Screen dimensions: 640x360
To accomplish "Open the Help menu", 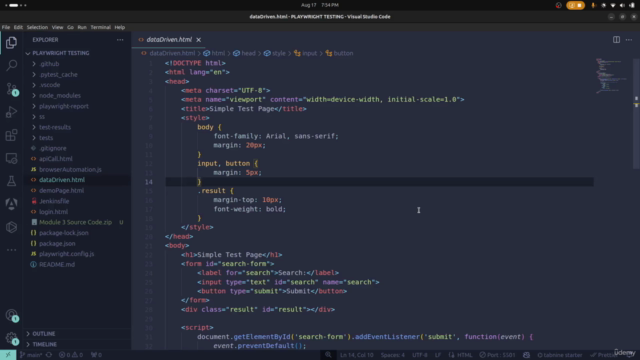I will (x=120, y=27).
